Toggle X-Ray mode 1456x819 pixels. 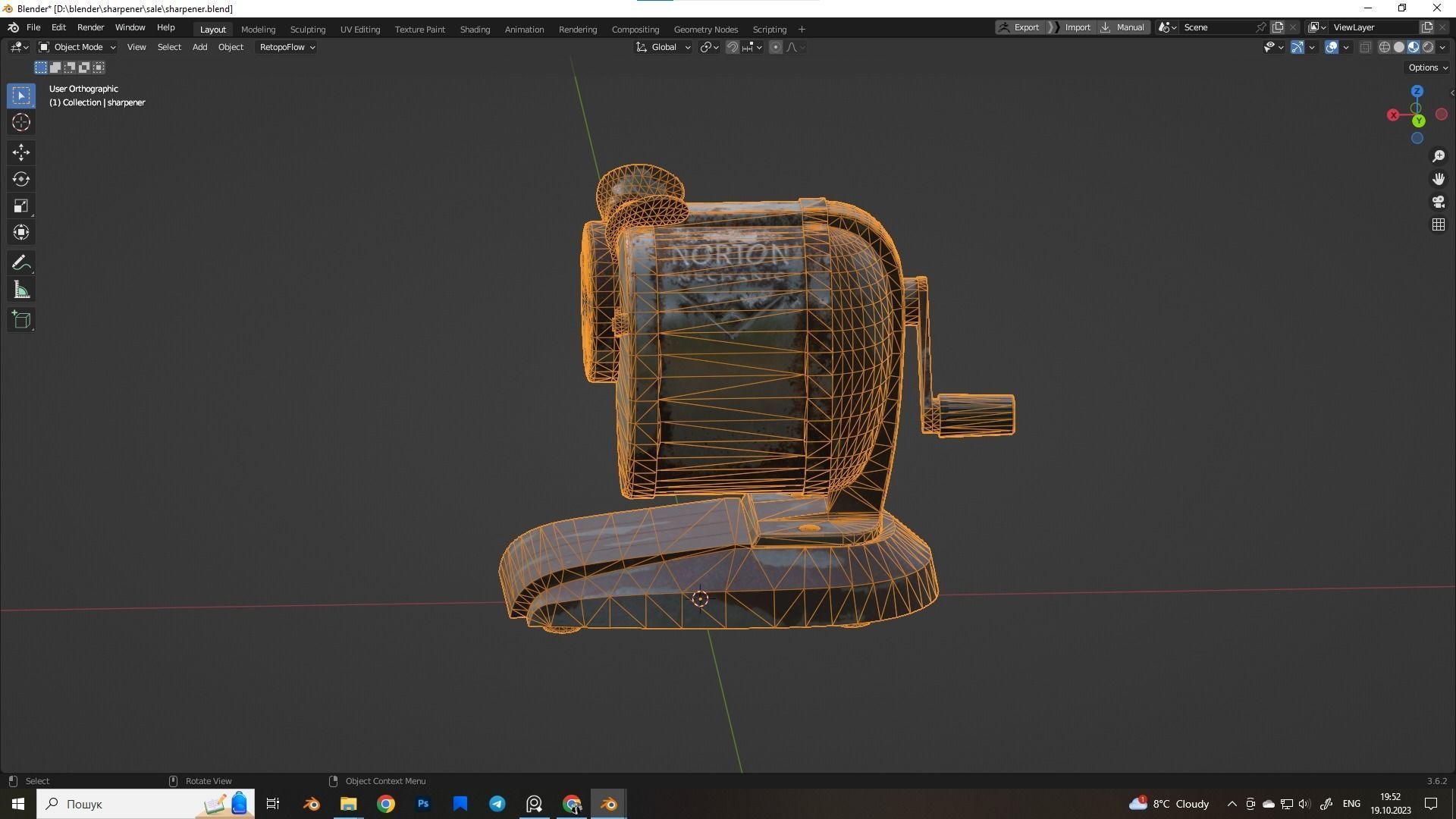(1365, 47)
